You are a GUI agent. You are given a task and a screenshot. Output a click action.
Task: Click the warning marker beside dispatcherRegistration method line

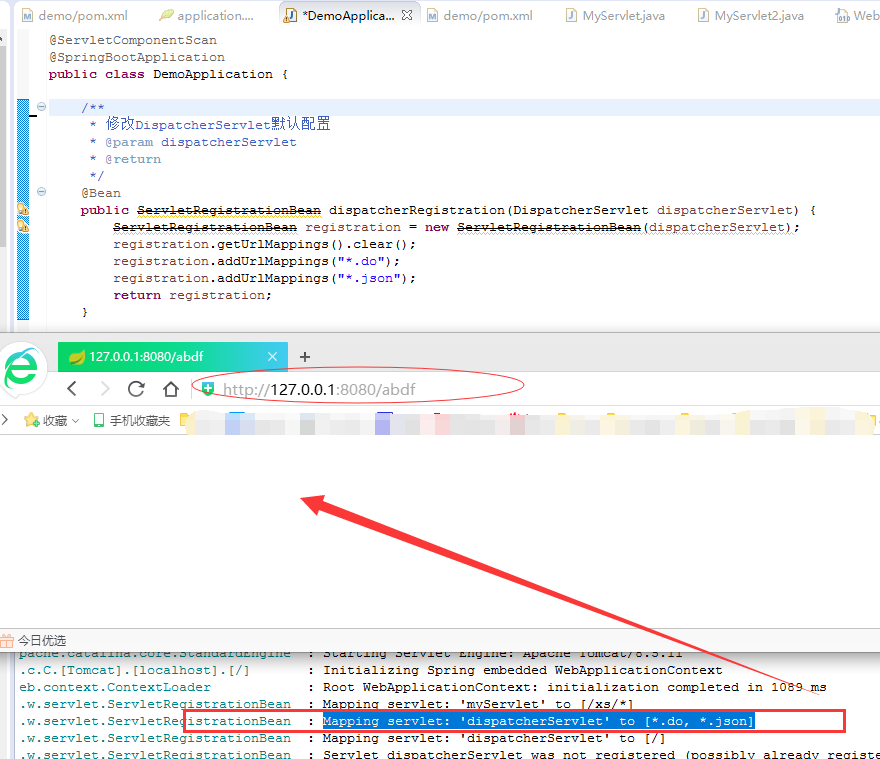(22, 209)
